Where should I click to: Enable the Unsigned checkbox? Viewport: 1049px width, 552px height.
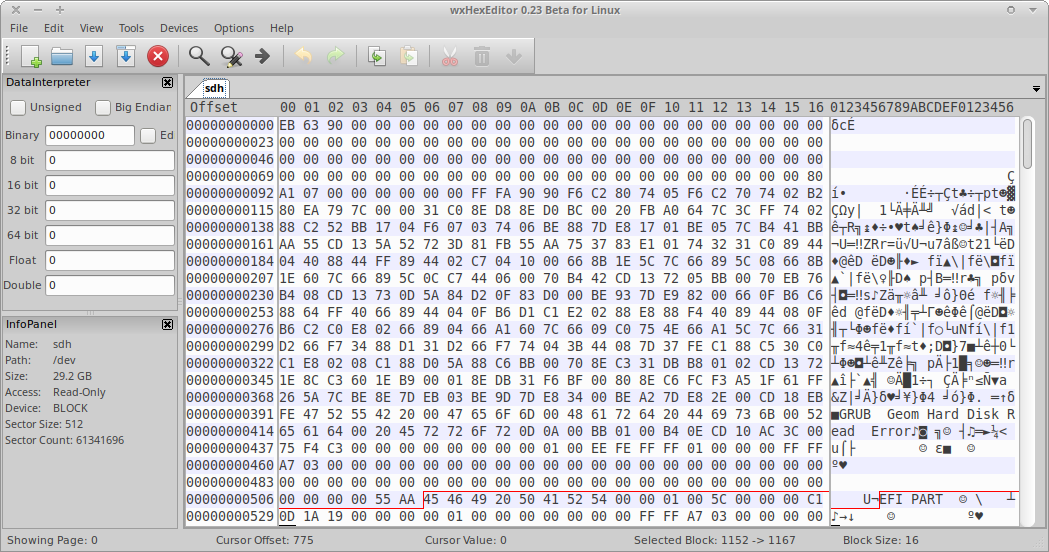click(x=18, y=107)
